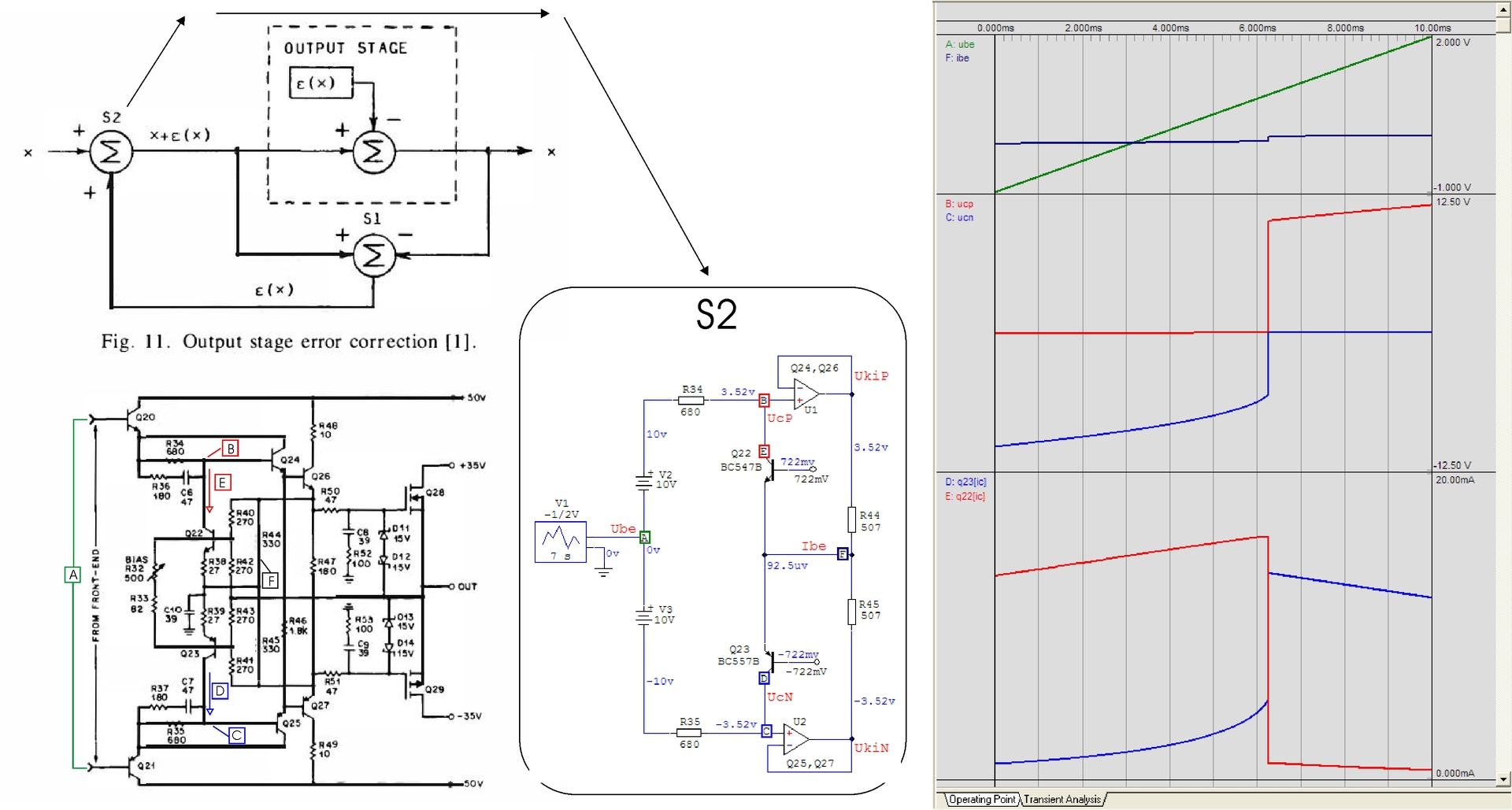
Task: Select green probe marker A near Ube
Action: 645,538
